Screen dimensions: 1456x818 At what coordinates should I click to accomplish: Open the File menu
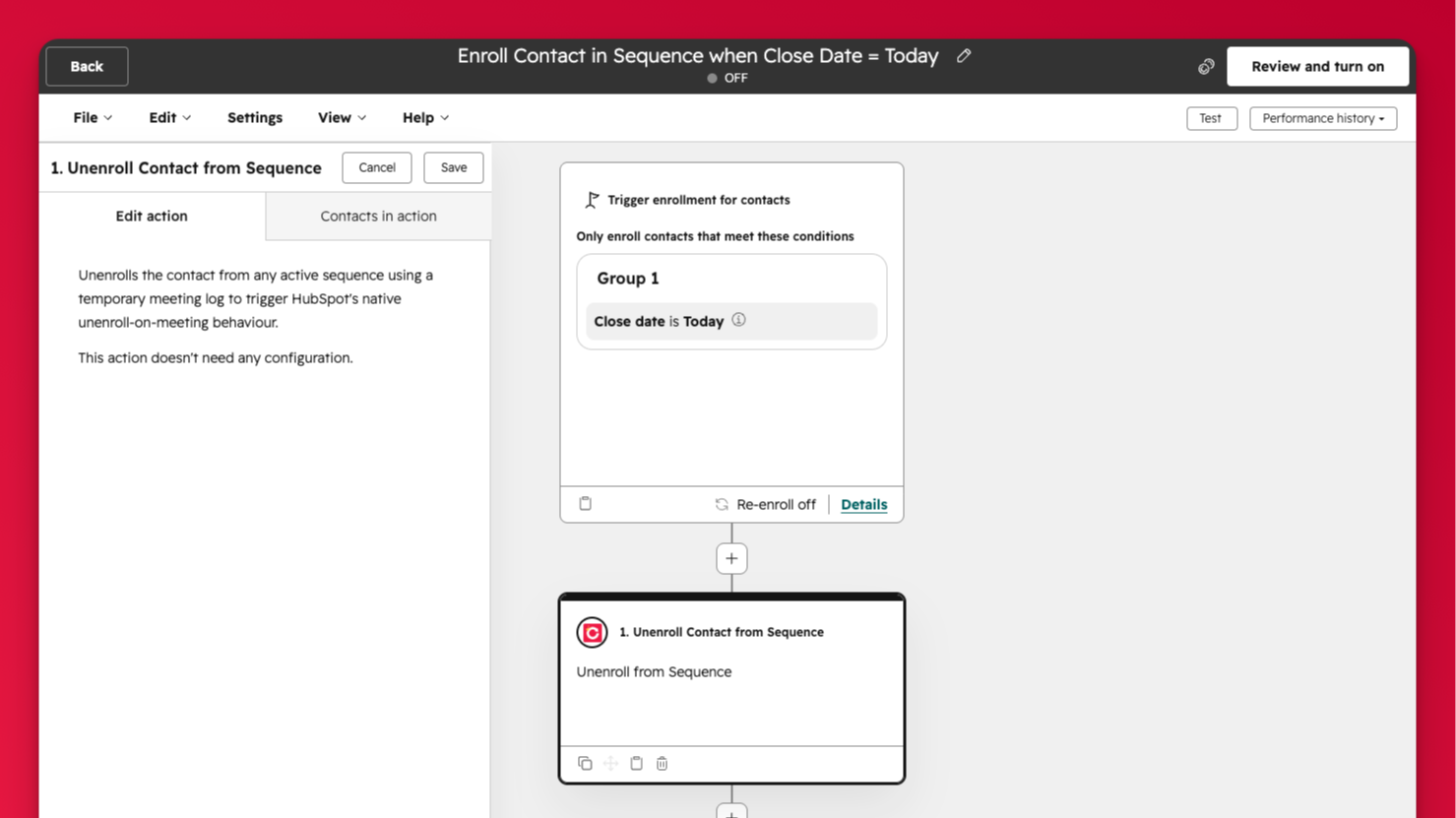point(93,117)
